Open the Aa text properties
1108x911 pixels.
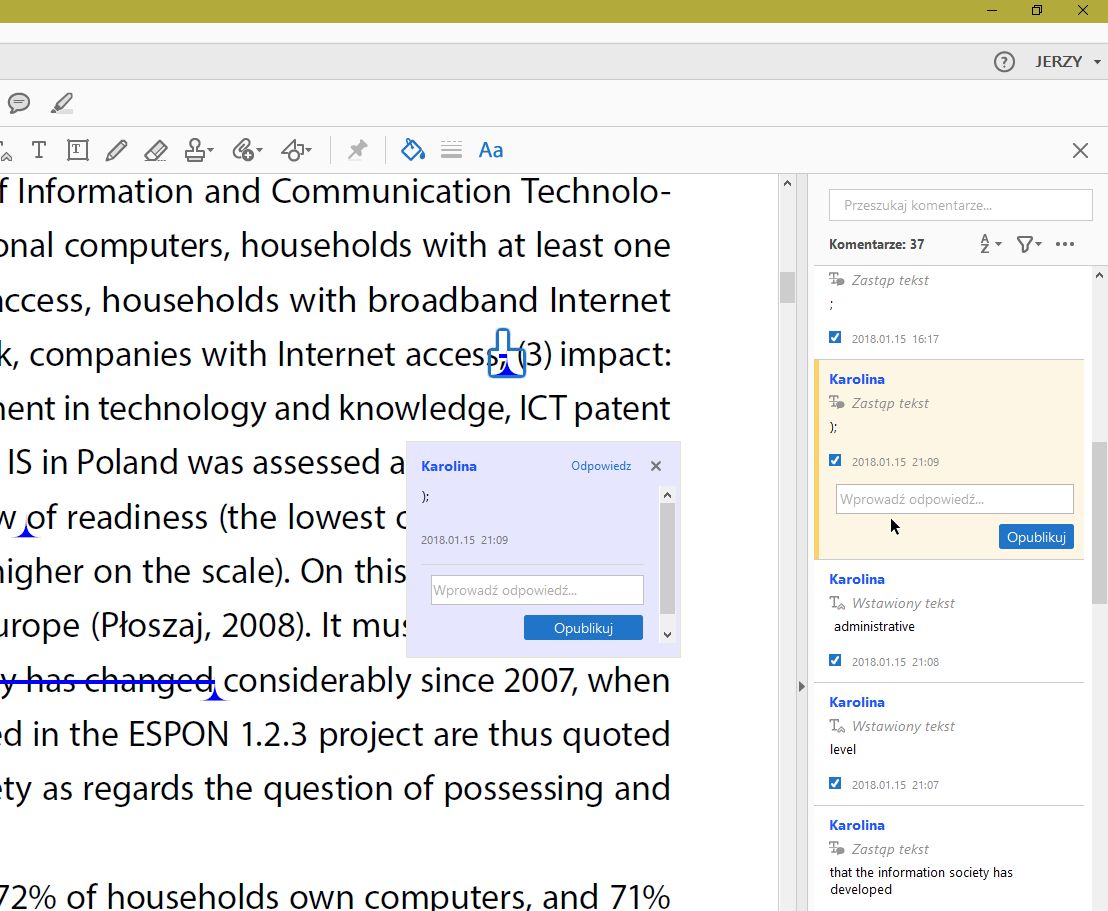pos(491,150)
